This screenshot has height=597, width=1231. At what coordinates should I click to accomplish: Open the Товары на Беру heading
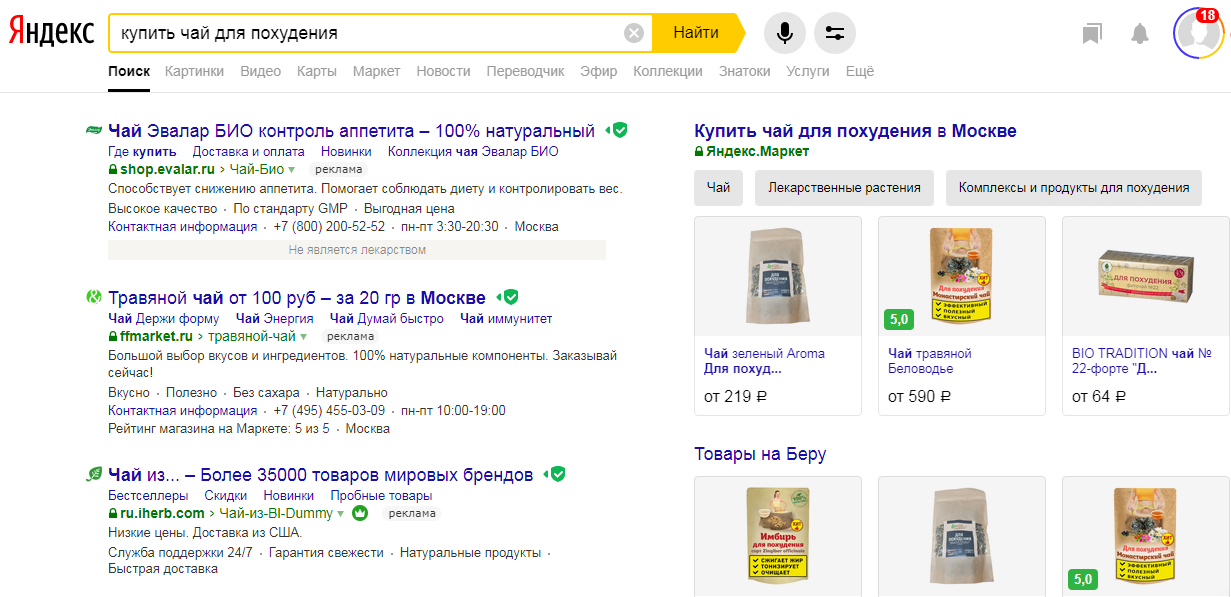click(760, 455)
